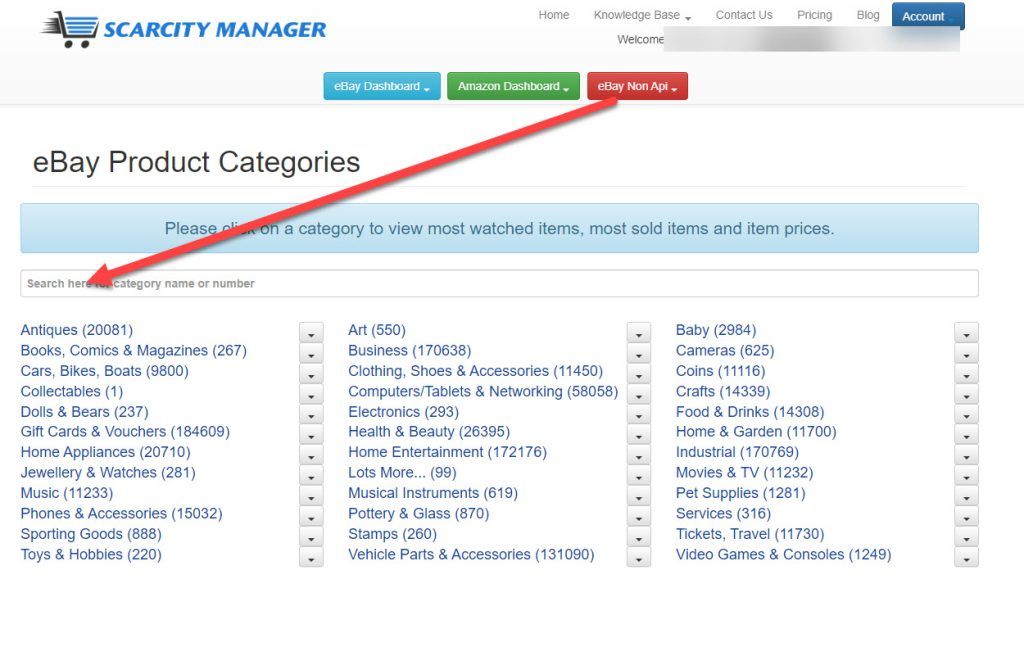The width and height of the screenshot is (1024, 670).
Task: Open Phones & Accessories category
Action: click(121, 513)
